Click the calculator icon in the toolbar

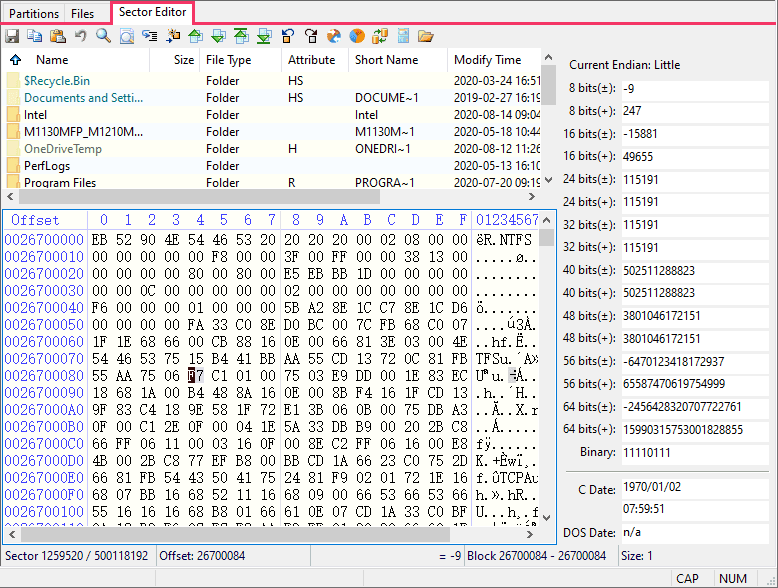click(x=402, y=36)
